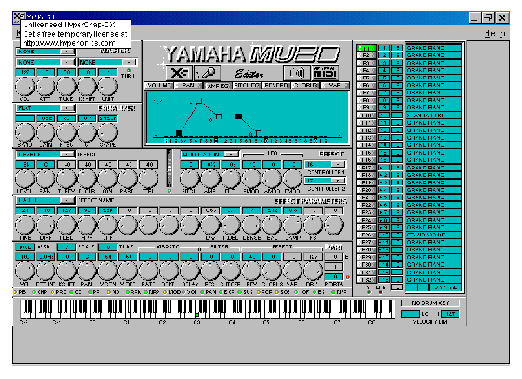Screen dimensions: 522x379
Task: Click the leftmost knob in effect parameters row
Action: pos(25,225)
